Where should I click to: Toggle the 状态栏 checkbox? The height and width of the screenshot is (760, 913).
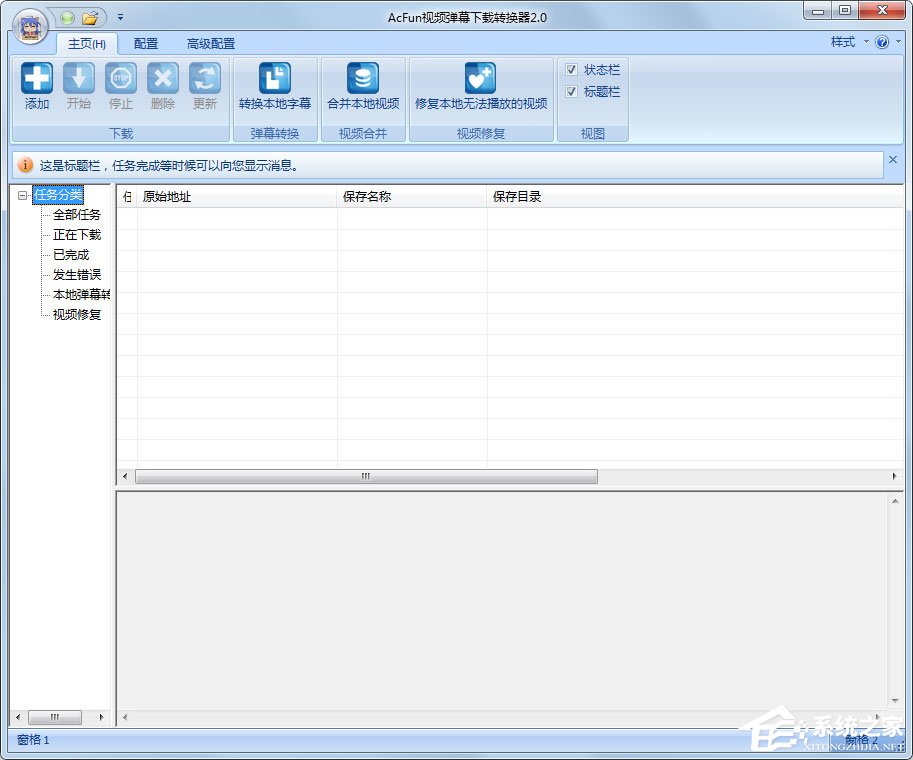tap(571, 70)
